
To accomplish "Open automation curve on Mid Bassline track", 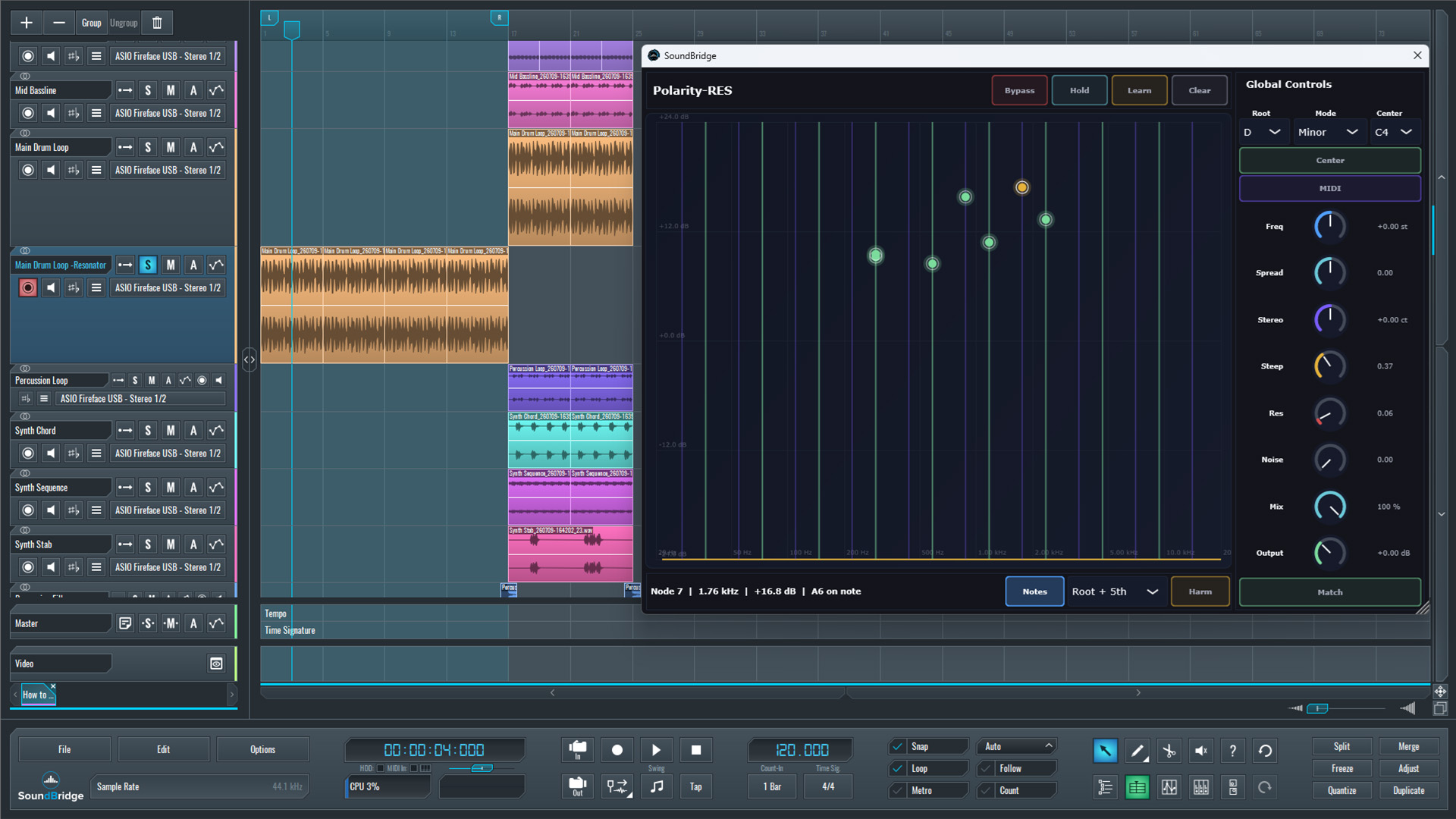I will click(216, 90).
